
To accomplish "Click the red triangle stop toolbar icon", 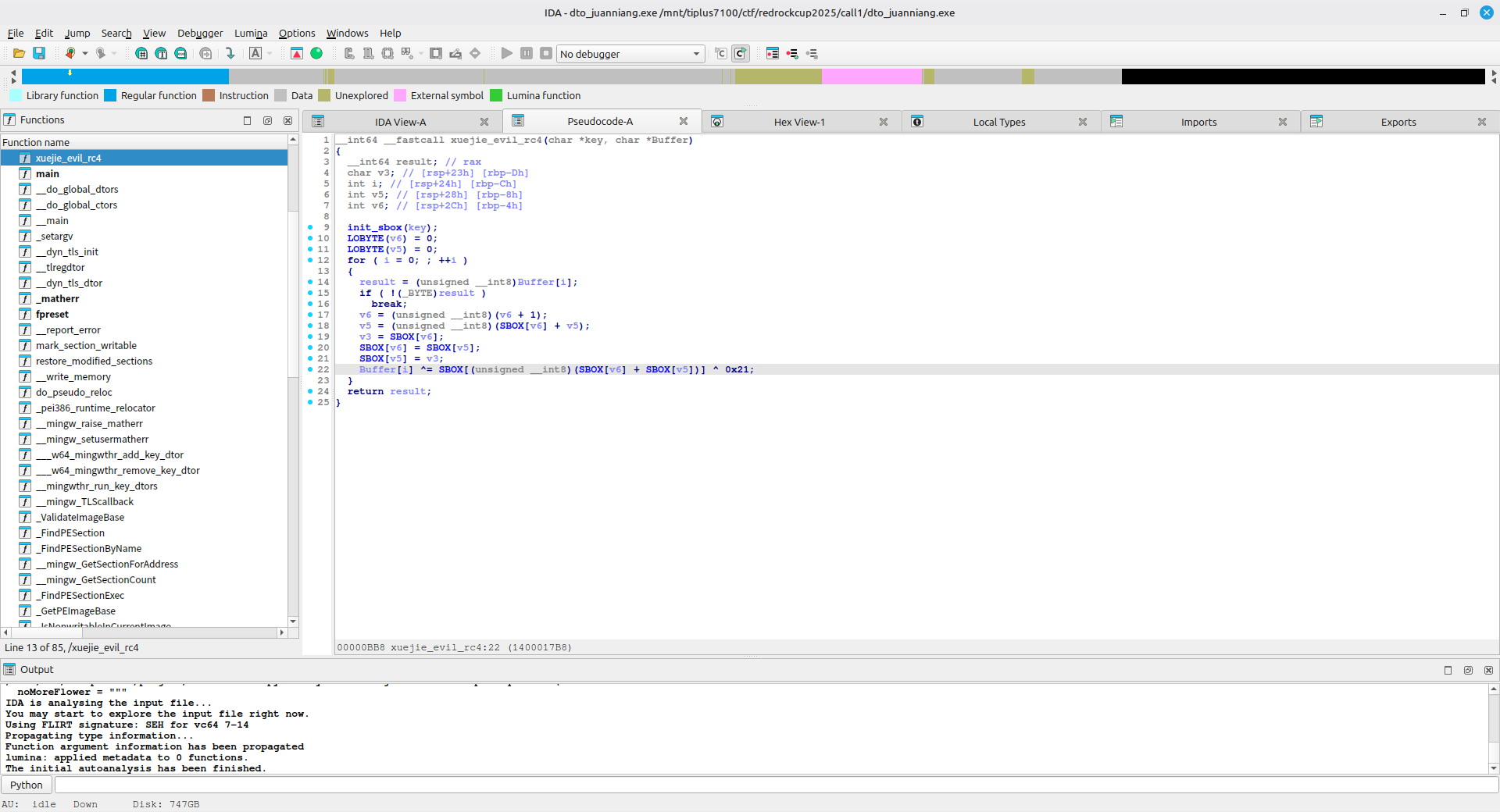I will 297,53.
